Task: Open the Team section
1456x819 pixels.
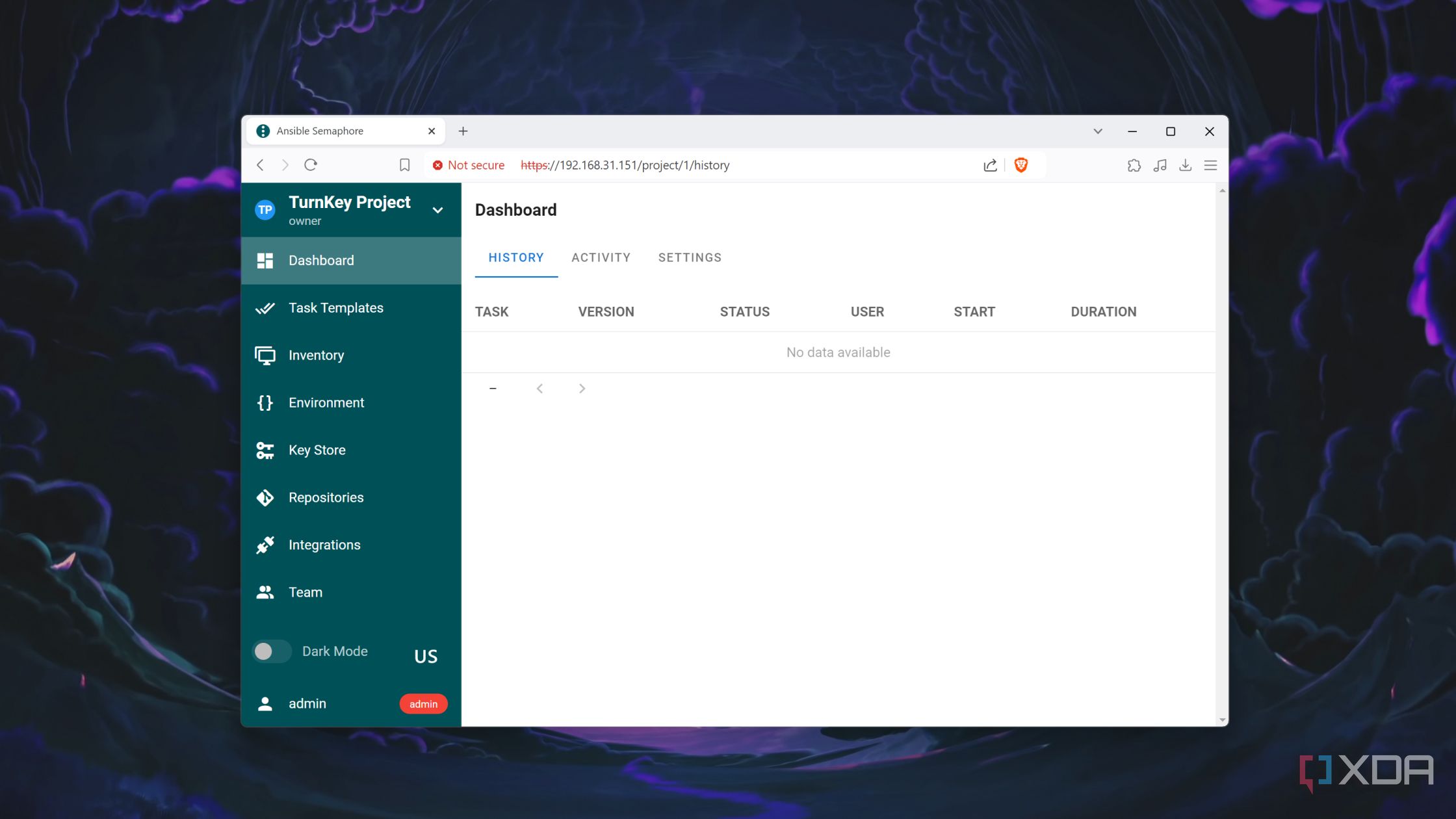Action: click(x=305, y=591)
